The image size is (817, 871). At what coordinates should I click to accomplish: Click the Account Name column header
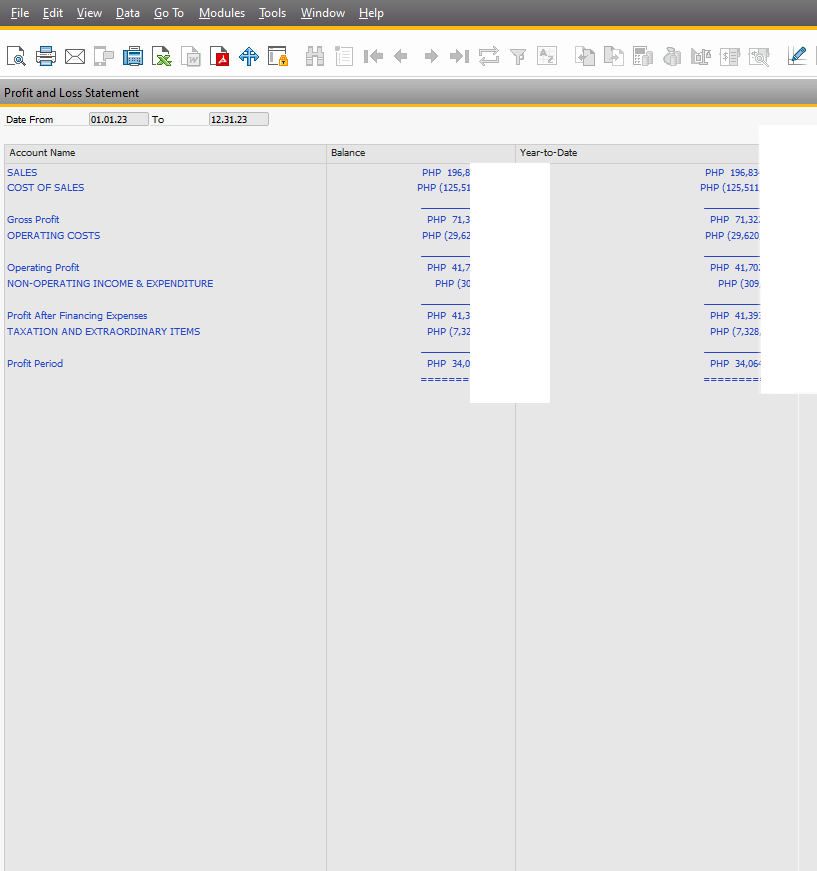tap(166, 153)
